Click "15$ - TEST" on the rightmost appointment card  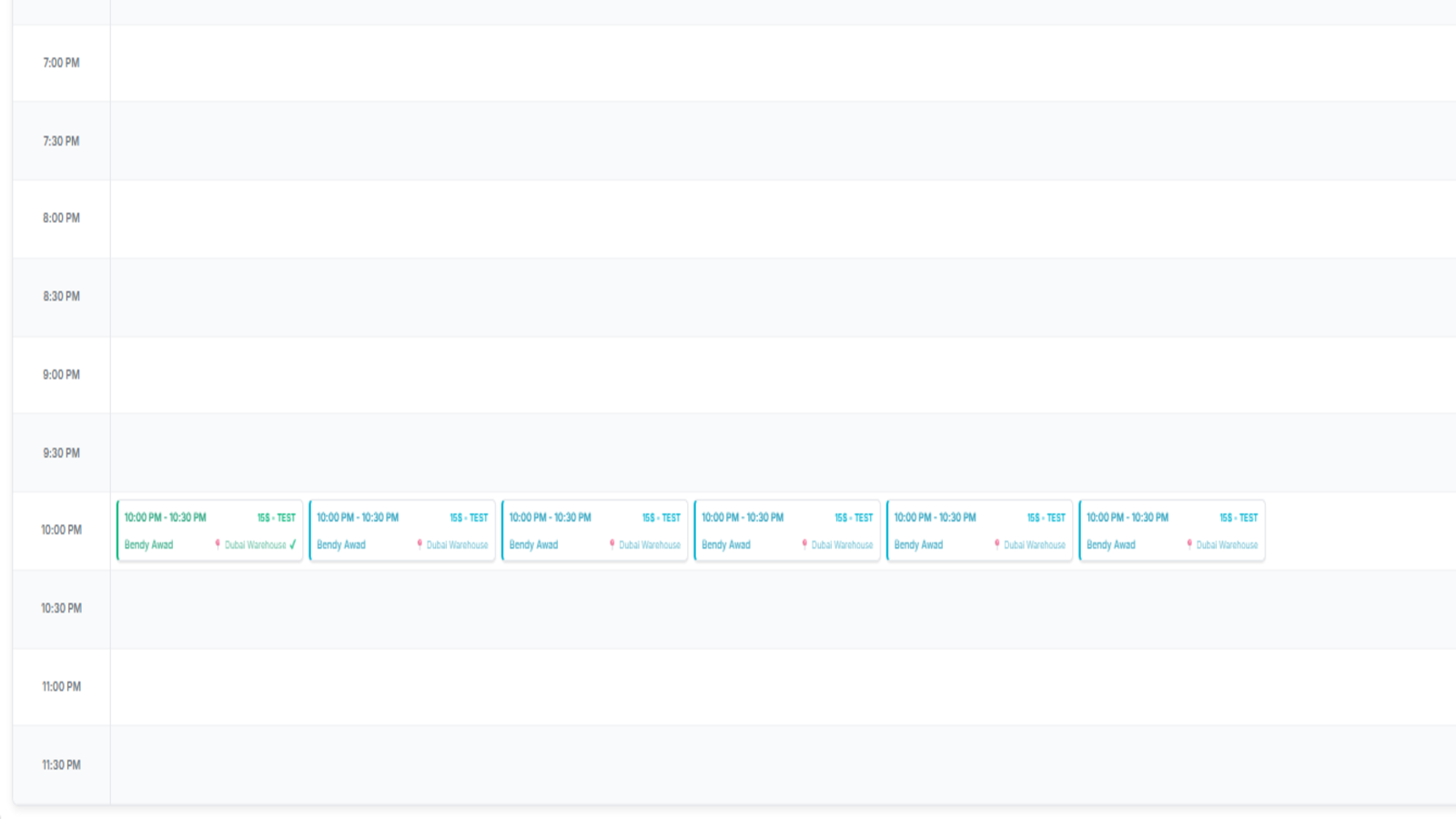pos(1239,518)
